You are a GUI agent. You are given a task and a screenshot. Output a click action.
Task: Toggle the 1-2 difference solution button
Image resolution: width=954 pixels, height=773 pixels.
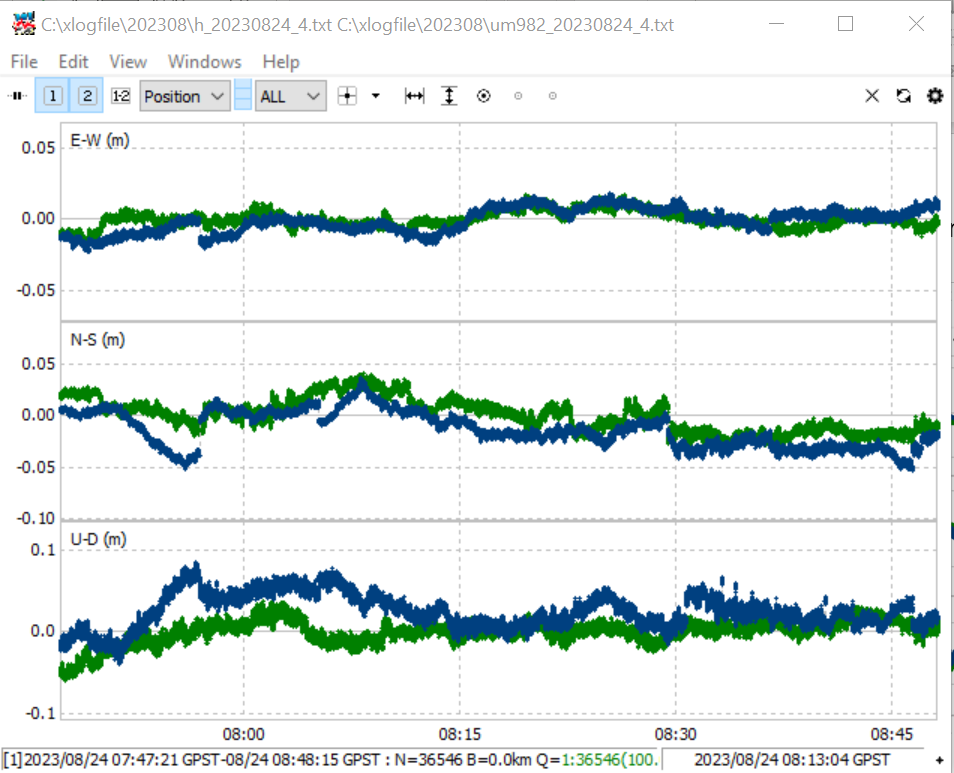[x=121, y=95]
